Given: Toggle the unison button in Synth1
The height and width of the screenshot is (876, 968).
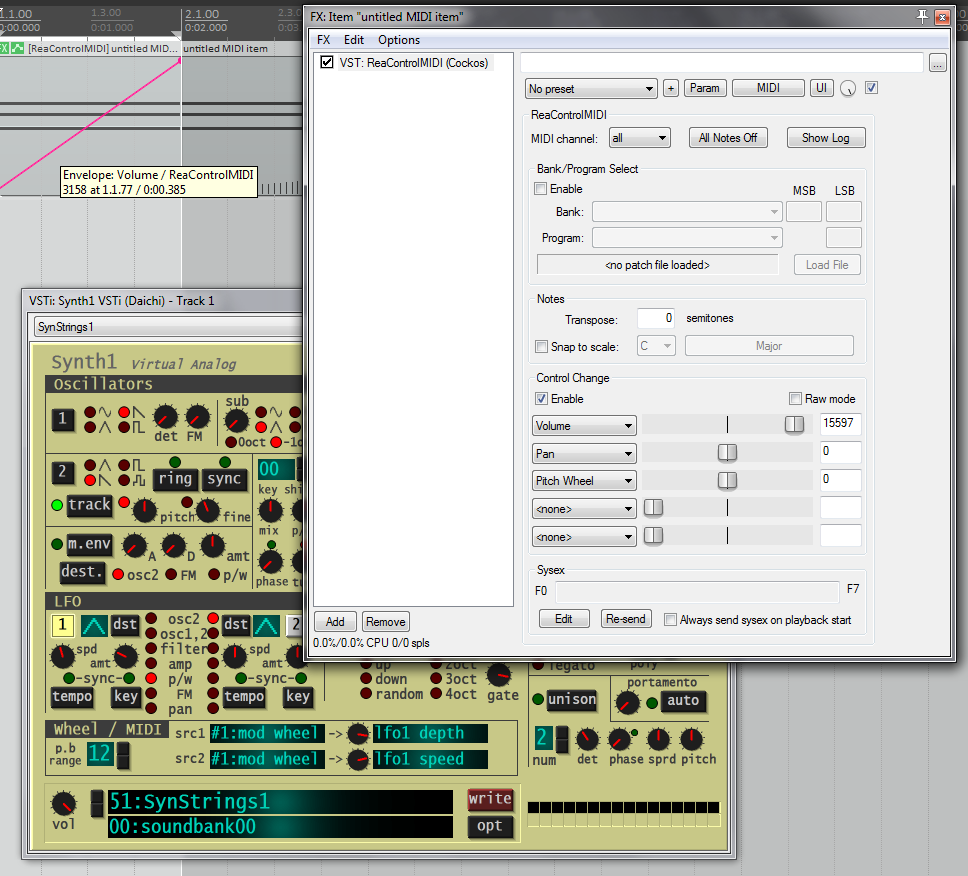Looking at the screenshot, I should coord(572,700).
